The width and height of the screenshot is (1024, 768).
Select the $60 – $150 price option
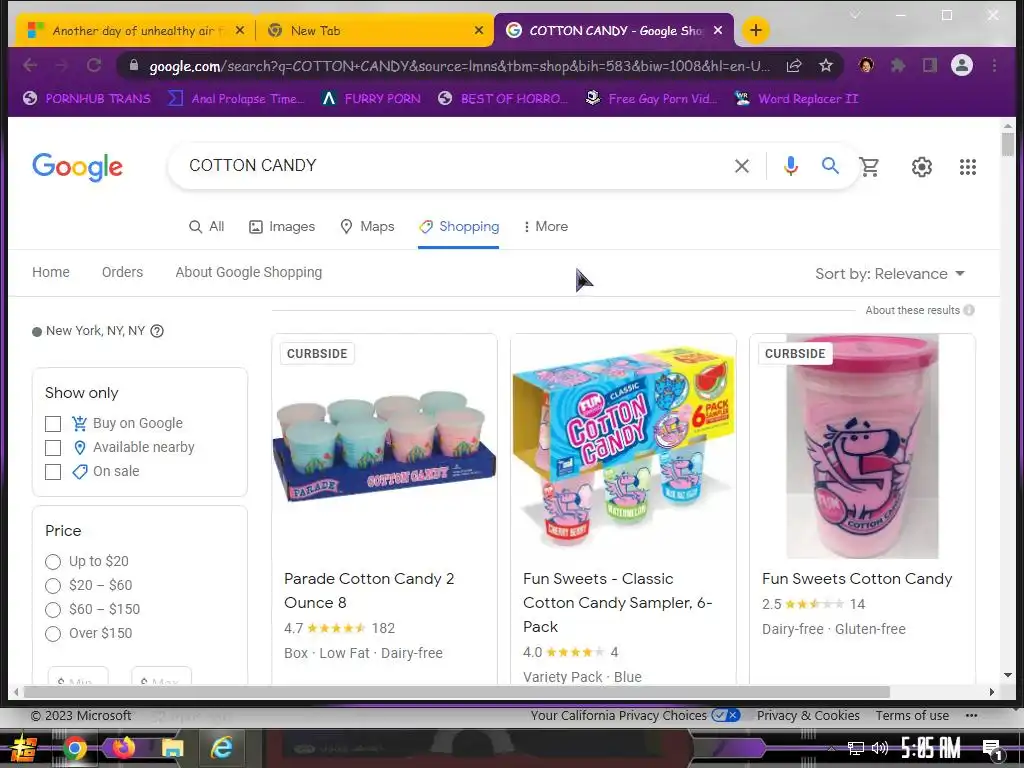pos(53,610)
